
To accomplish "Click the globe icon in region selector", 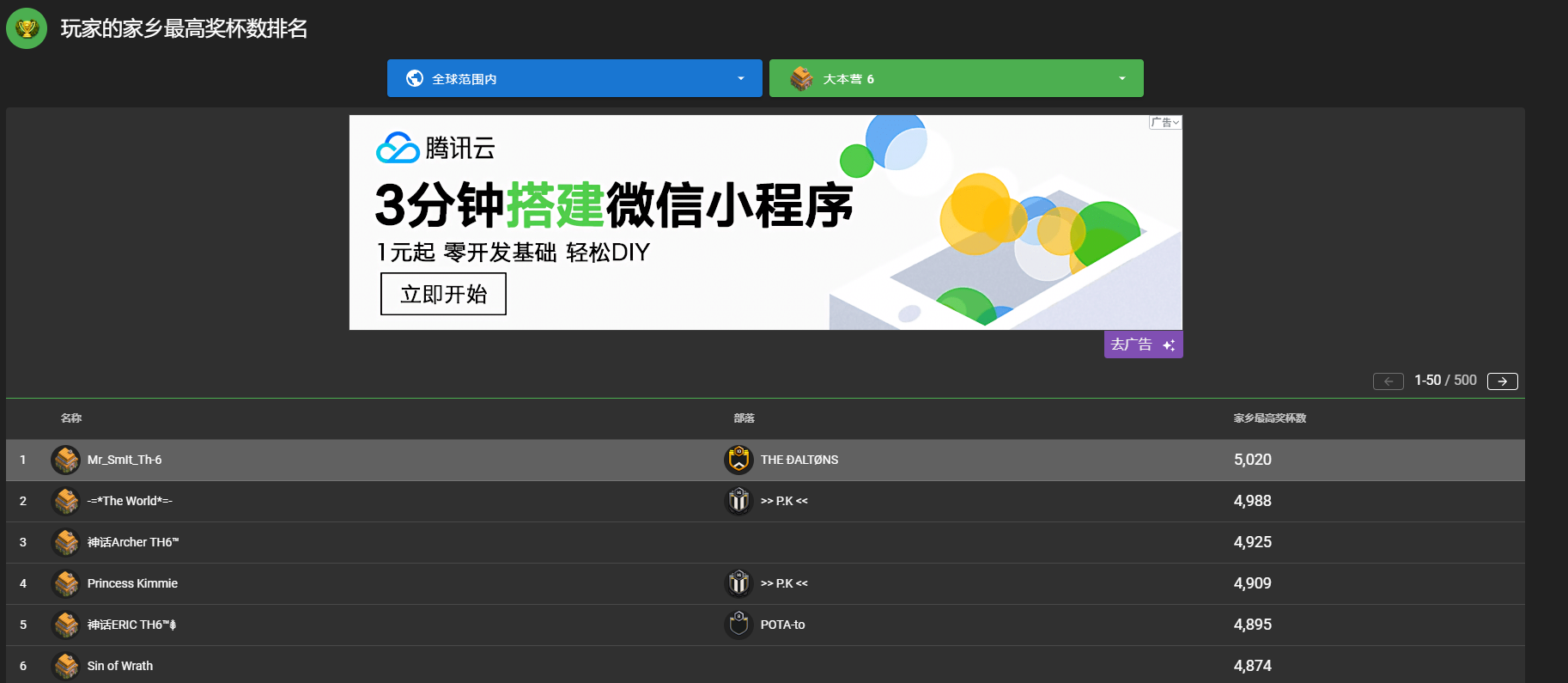I will point(415,78).
